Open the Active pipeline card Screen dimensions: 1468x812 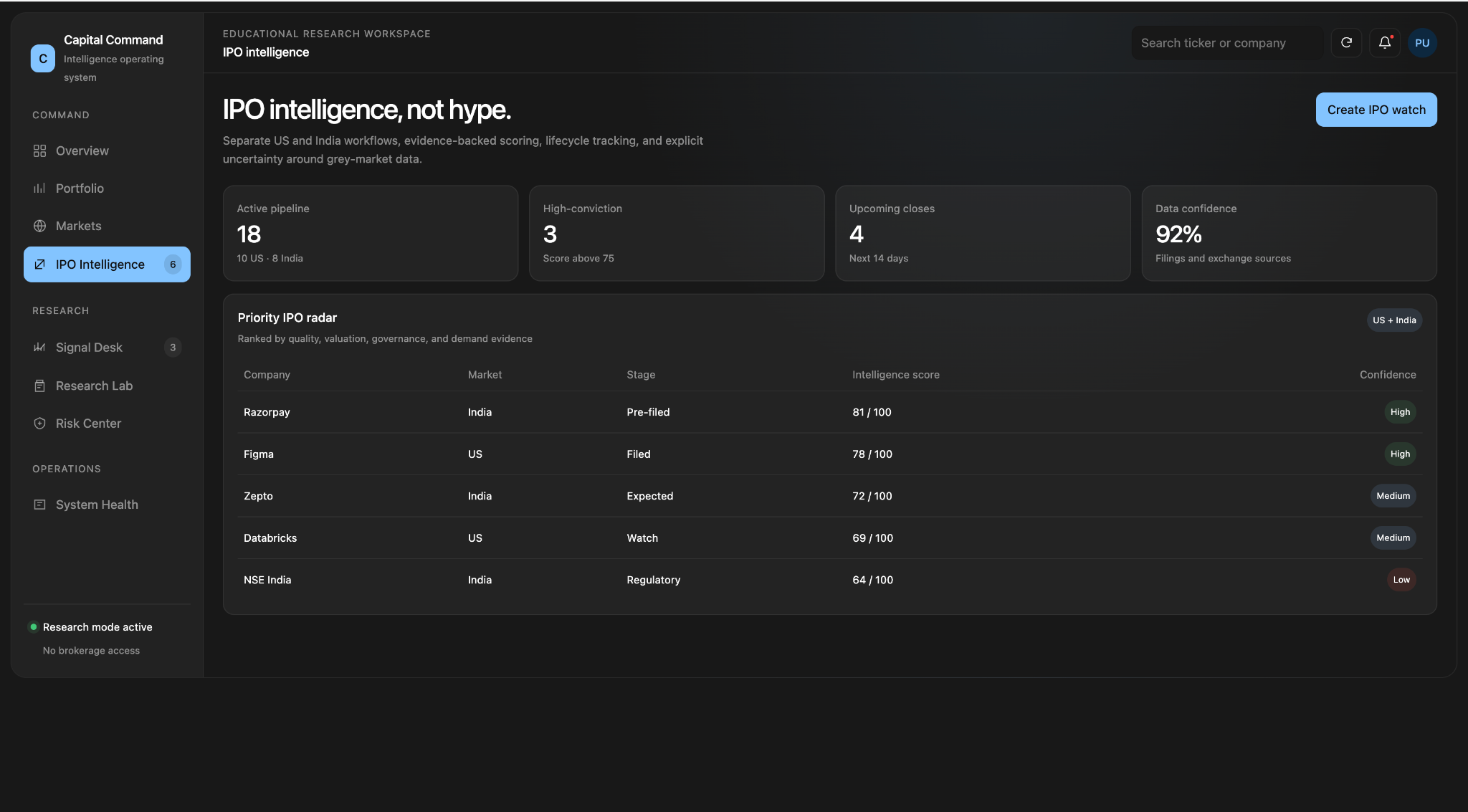pyautogui.click(x=371, y=234)
